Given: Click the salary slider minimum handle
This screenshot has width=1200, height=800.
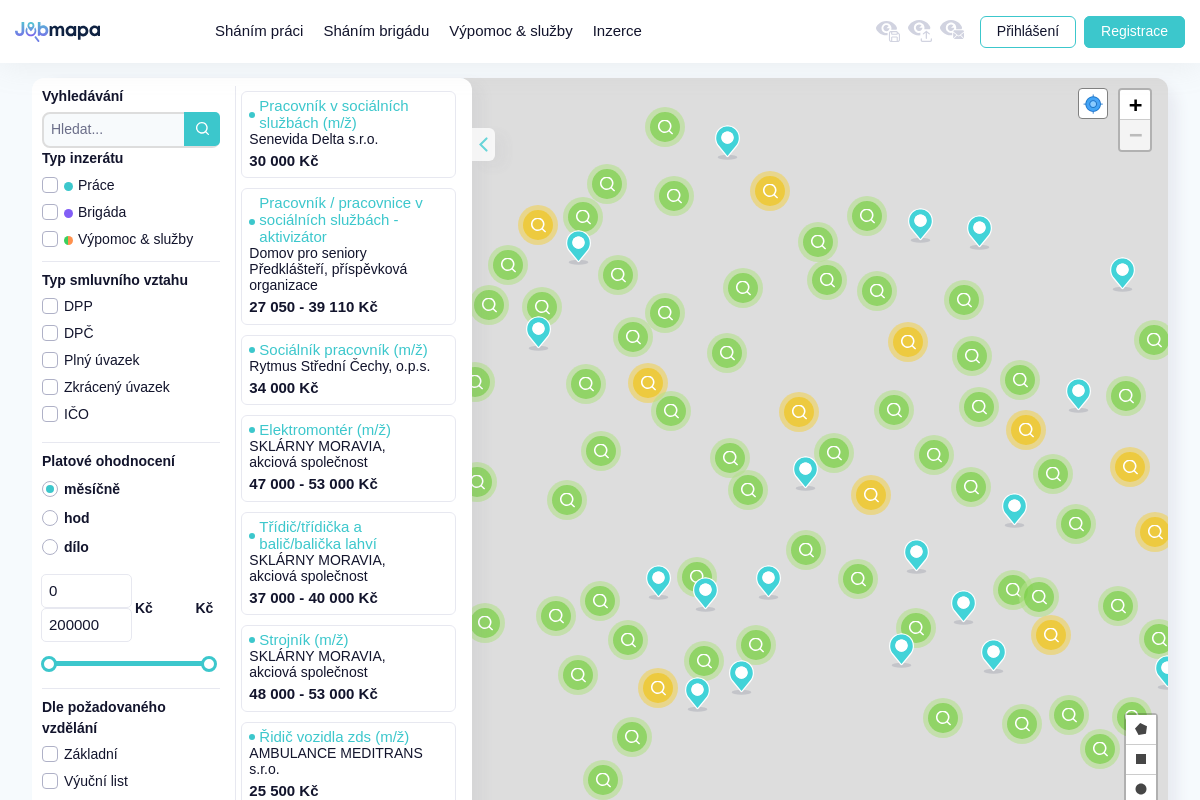Looking at the screenshot, I should click(x=49, y=664).
